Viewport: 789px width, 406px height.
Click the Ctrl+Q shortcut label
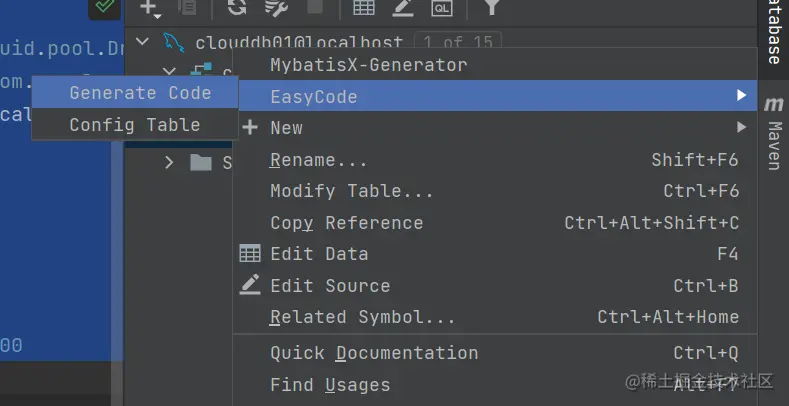click(x=706, y=353)
